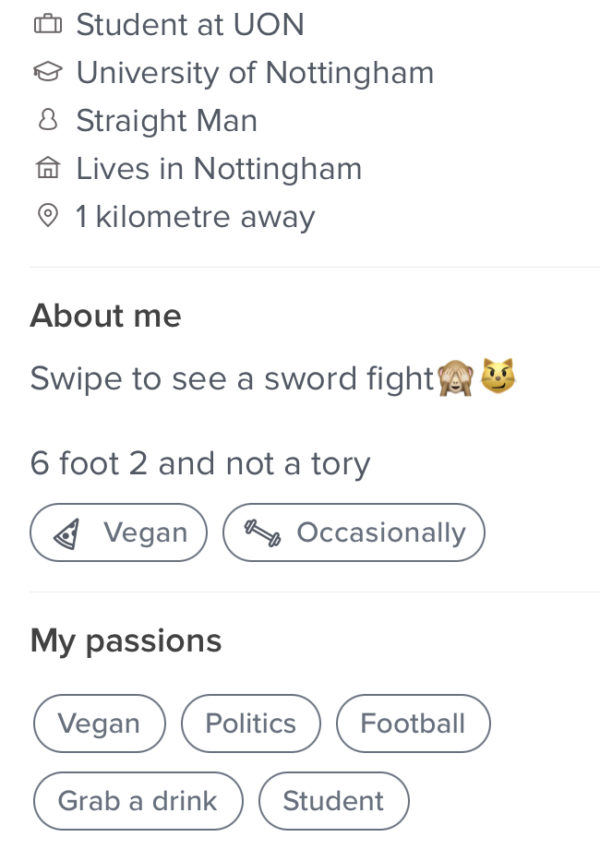Click the Student at UON text

(190, 25)
